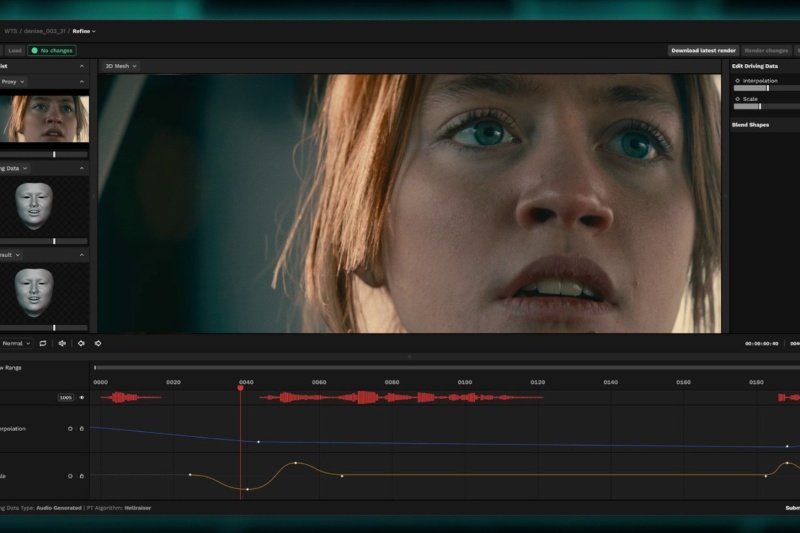
Task: Toggle the circle on Interpolation track
Action: 70,428
